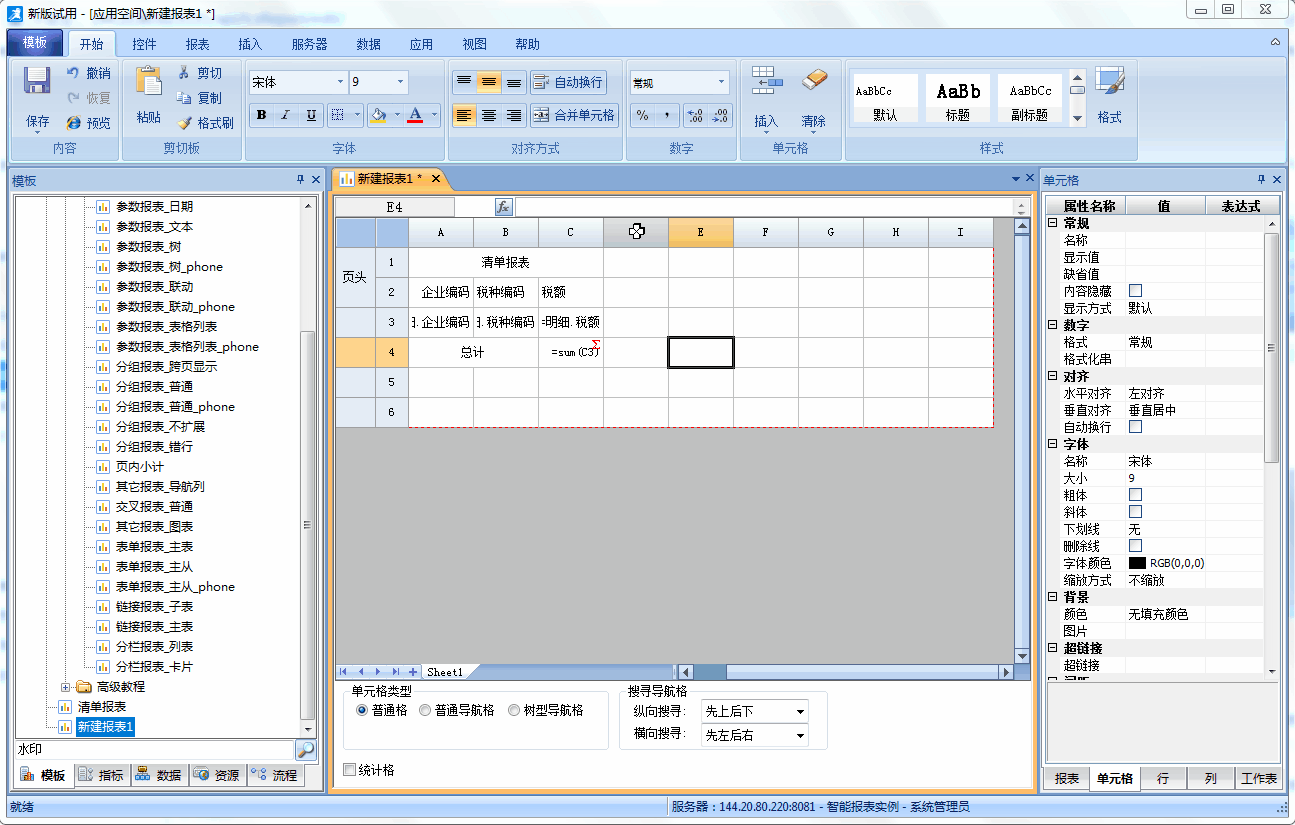Click the Save icon in the ribbon
The width and height of the screenshot is (1295, 825).
pos(37,81)
